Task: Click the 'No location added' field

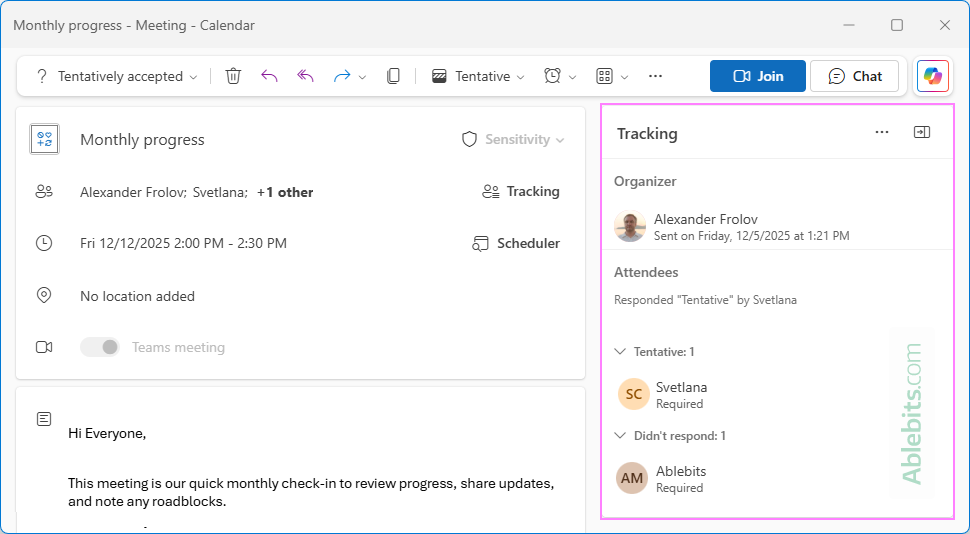Action: pos(137,296)
